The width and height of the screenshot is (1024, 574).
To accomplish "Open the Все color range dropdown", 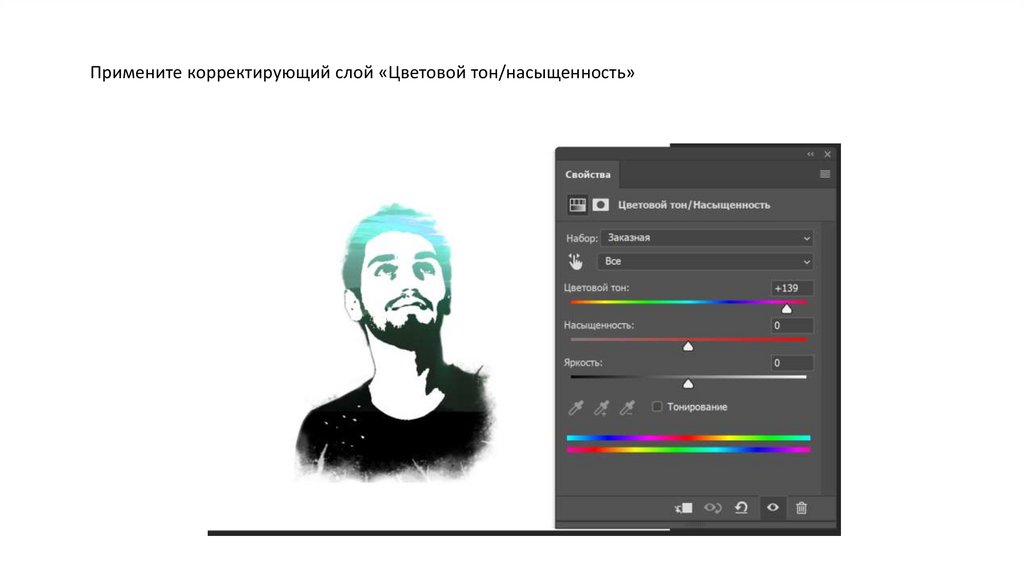I will 705,261.
